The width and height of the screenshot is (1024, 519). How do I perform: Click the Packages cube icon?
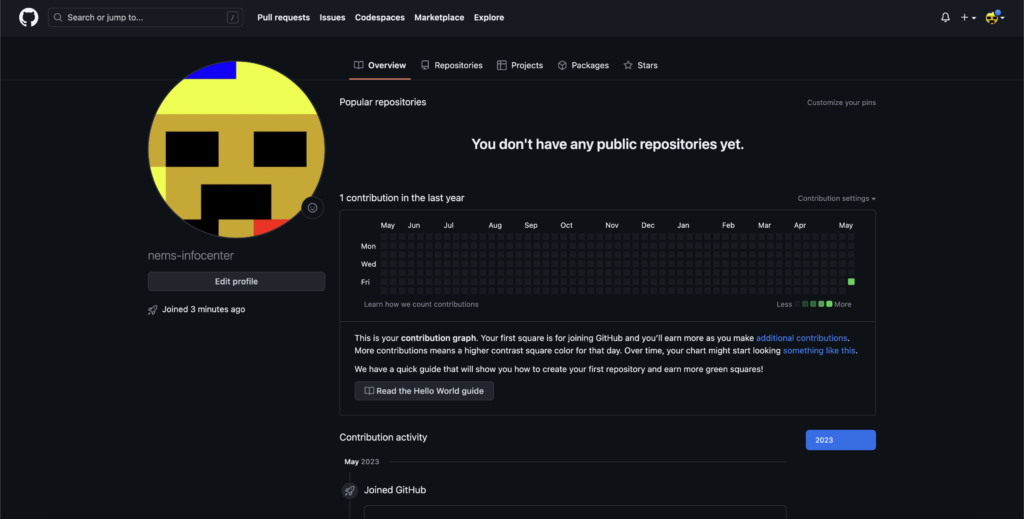tap(562, 65)
